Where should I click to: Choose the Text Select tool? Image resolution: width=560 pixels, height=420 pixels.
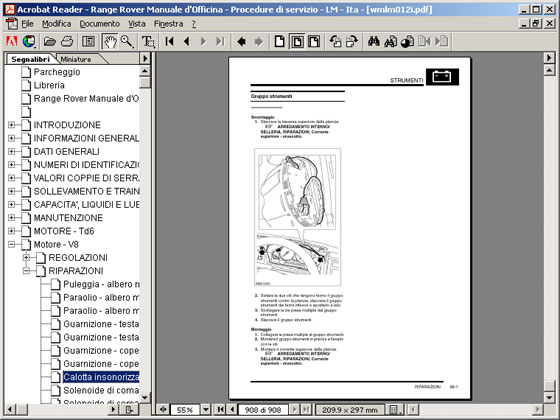pyautogui.click(x=148, y=41)
